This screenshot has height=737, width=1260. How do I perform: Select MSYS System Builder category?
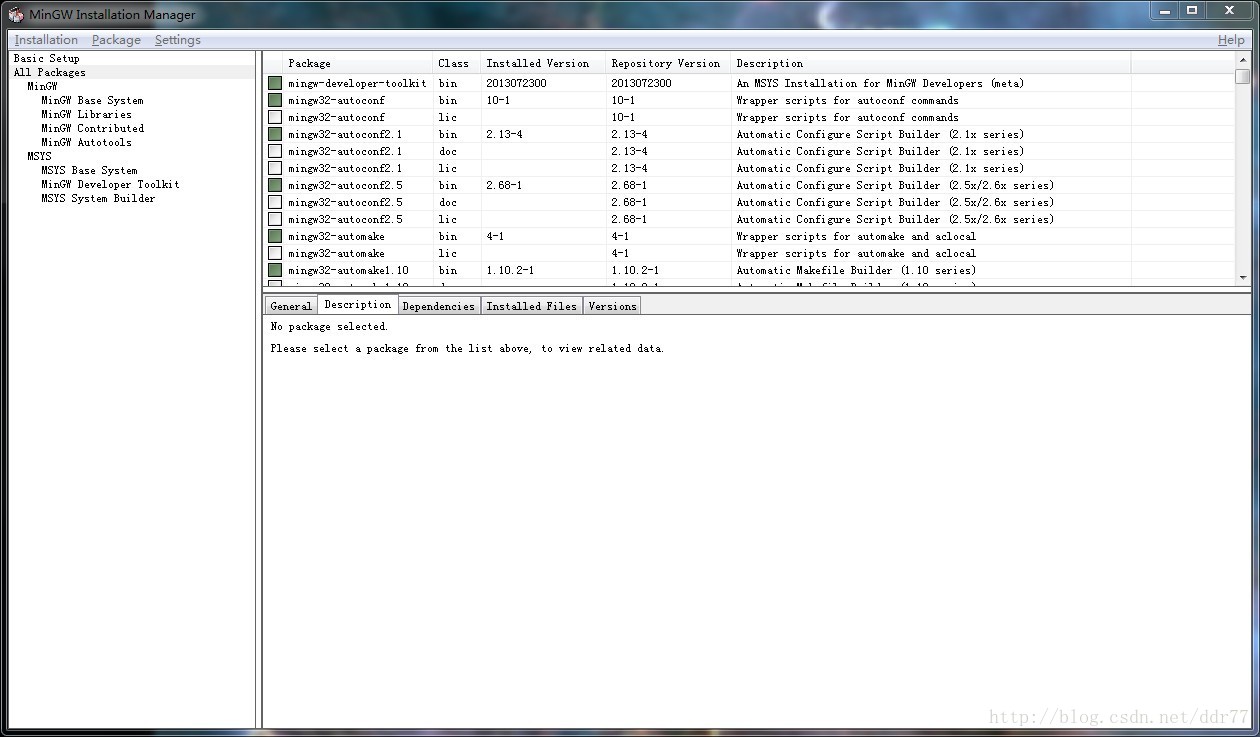pos(98,198)
